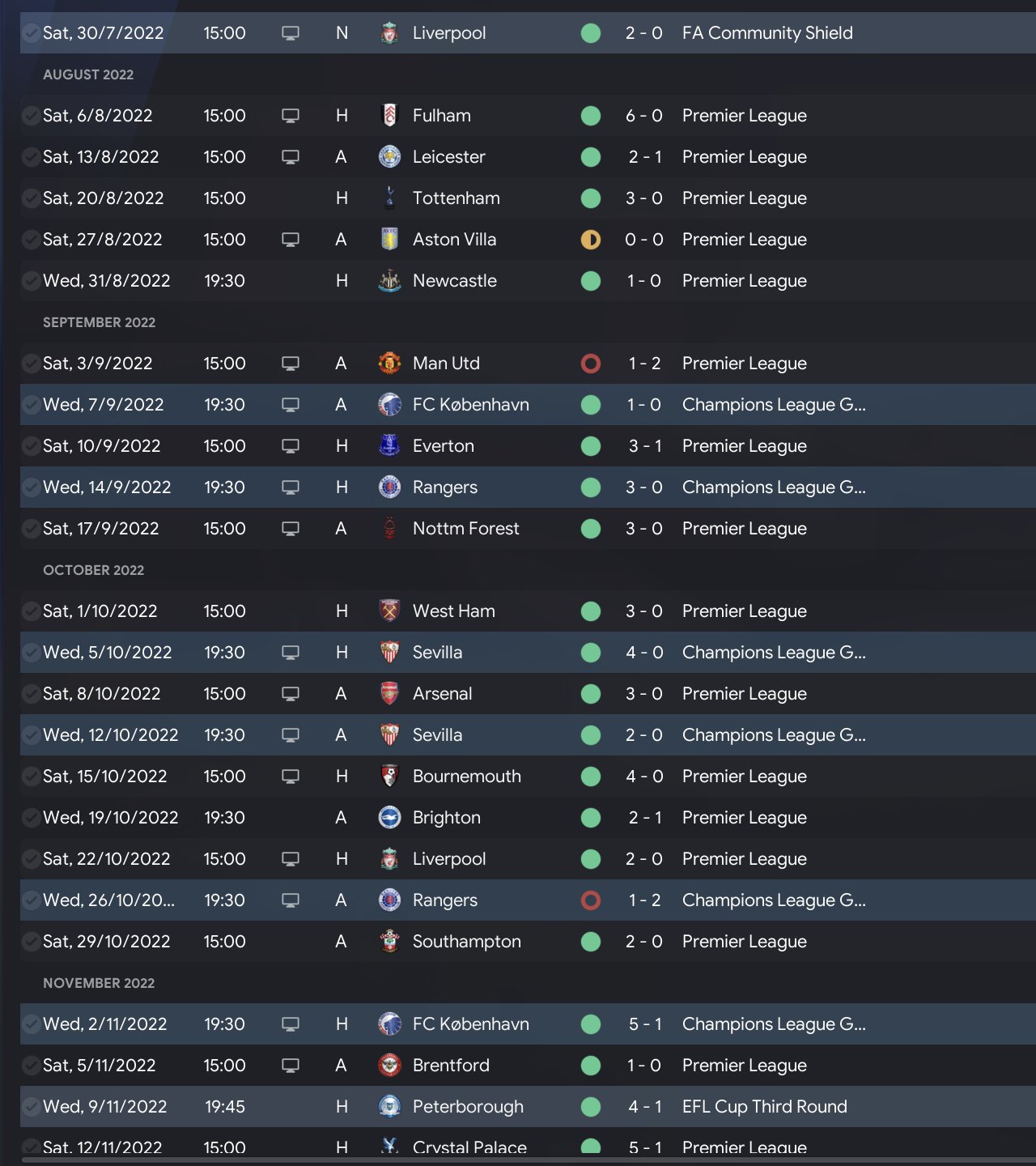Click the Southampton club badge icon
Viewport: 1036px width, 1166px height.
pyautogui.click(x=389, y=942)
